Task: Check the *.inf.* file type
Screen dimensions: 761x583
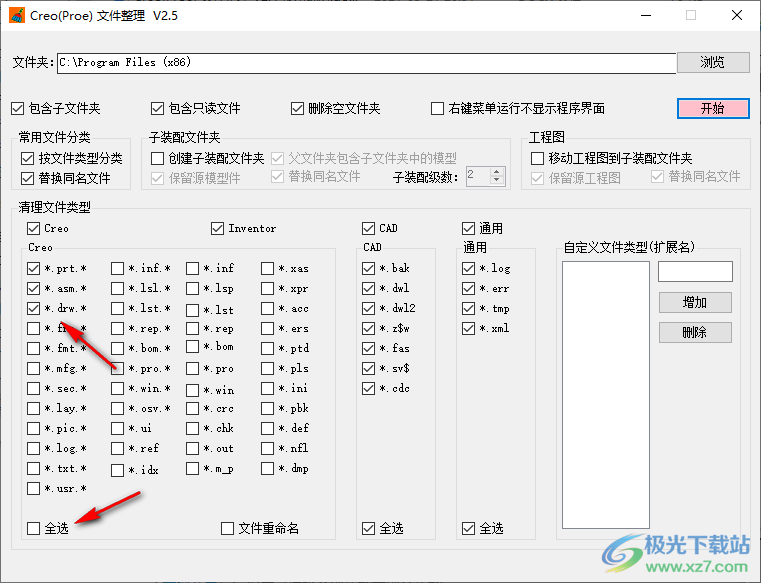Action: (x=117, y=268)
